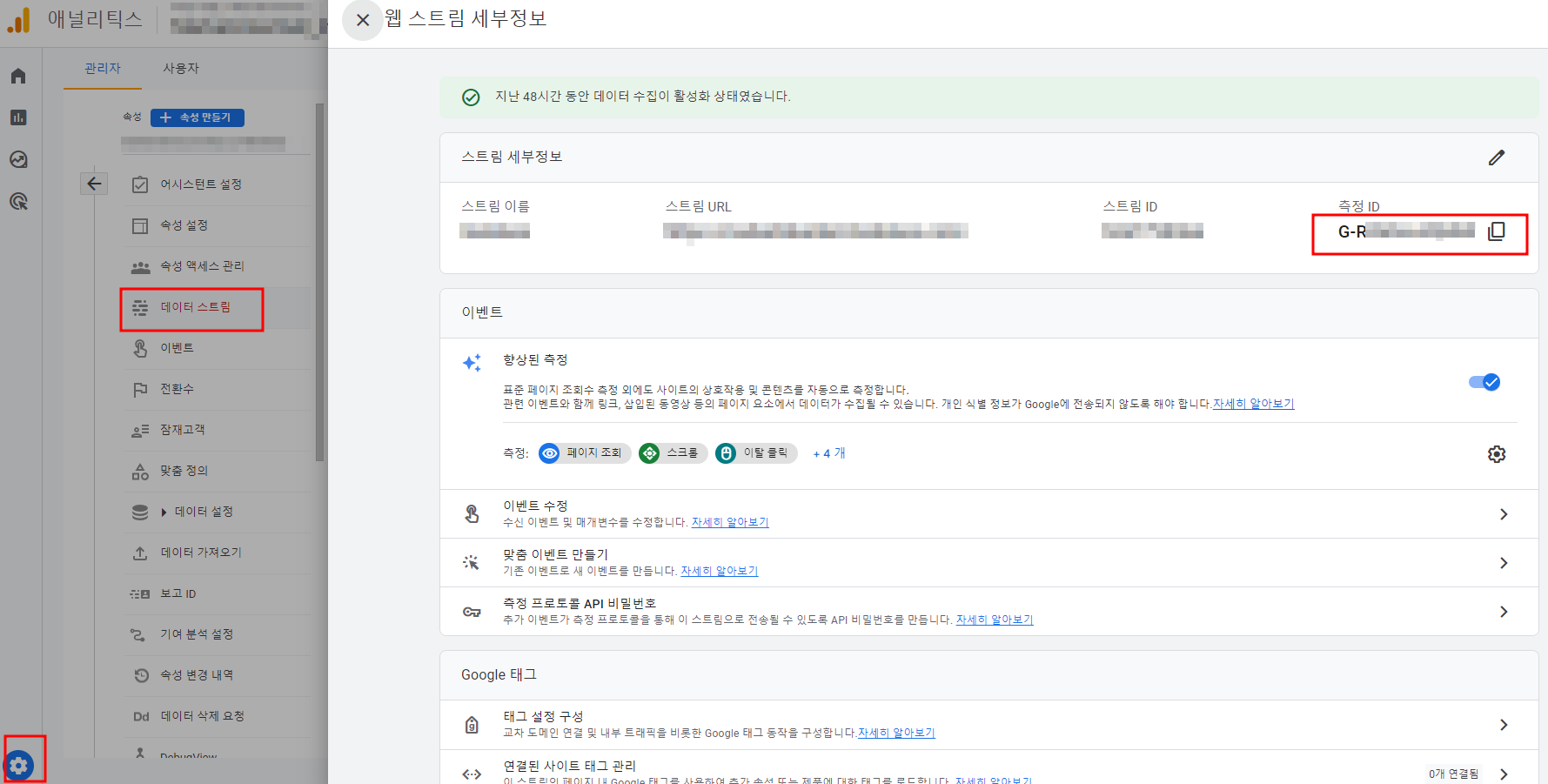
Task: Open 이벤트 in admin menu
Action: coord(218,348)
